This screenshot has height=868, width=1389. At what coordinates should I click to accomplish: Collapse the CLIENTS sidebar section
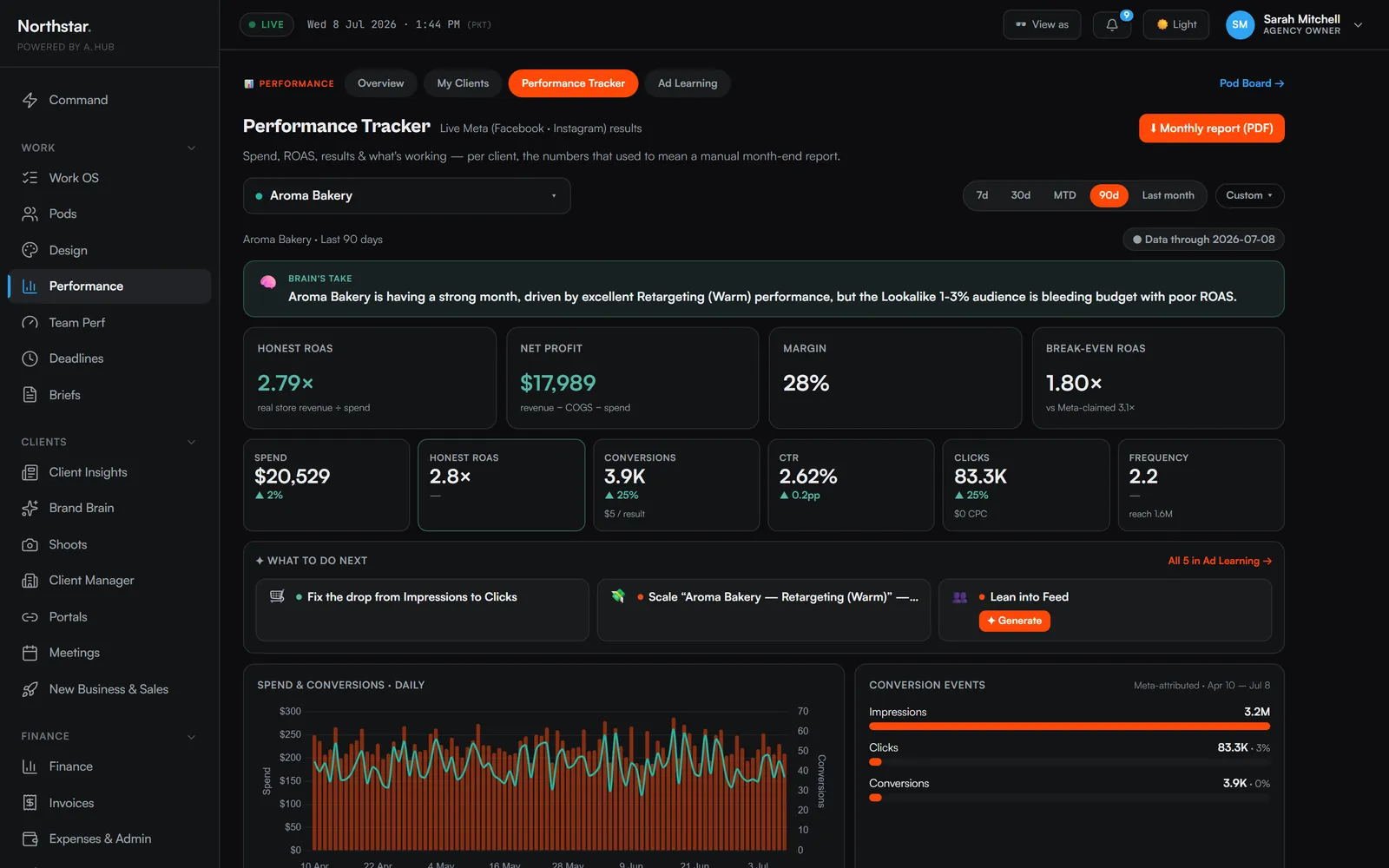tap(191, 443)
